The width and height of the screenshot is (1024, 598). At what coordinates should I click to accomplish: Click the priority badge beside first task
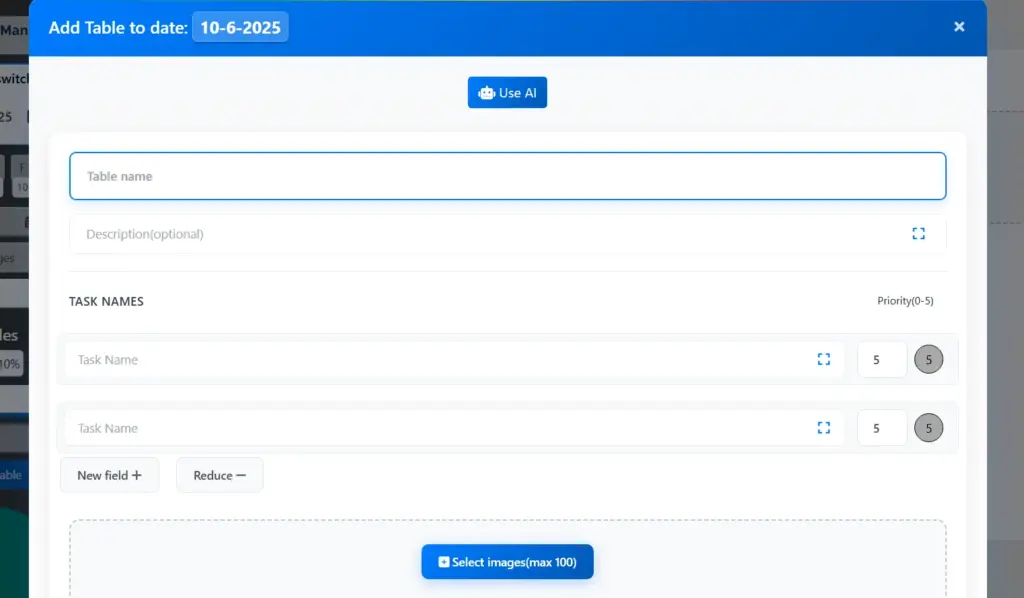click(x=928, y=358)
